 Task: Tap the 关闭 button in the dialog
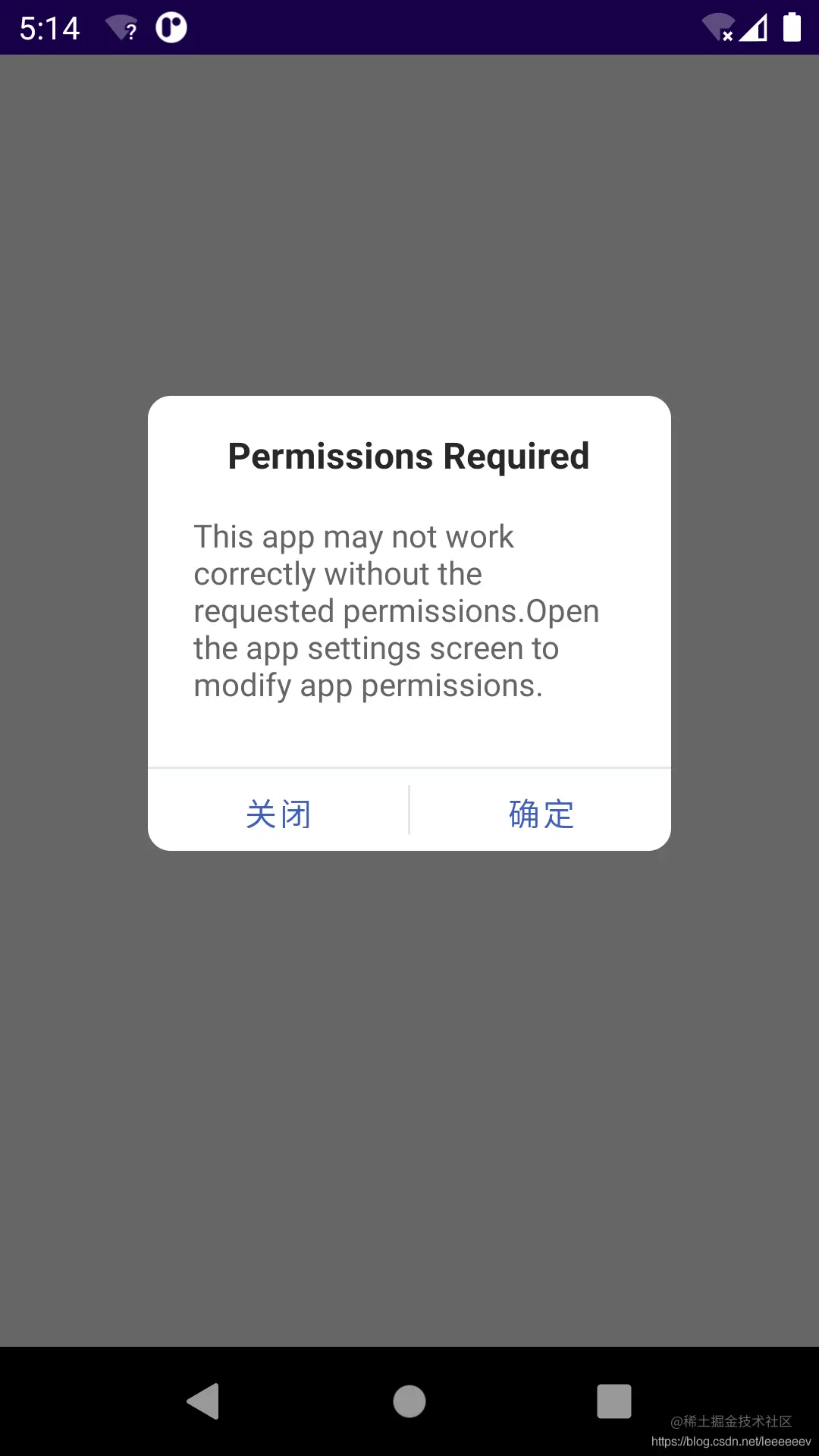click(278, 814)
